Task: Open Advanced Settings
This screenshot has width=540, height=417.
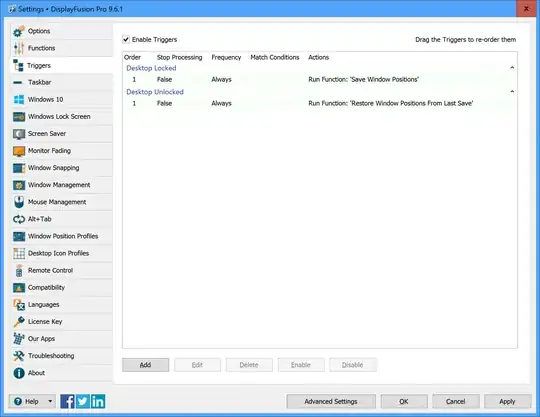Action: point(331,402)
